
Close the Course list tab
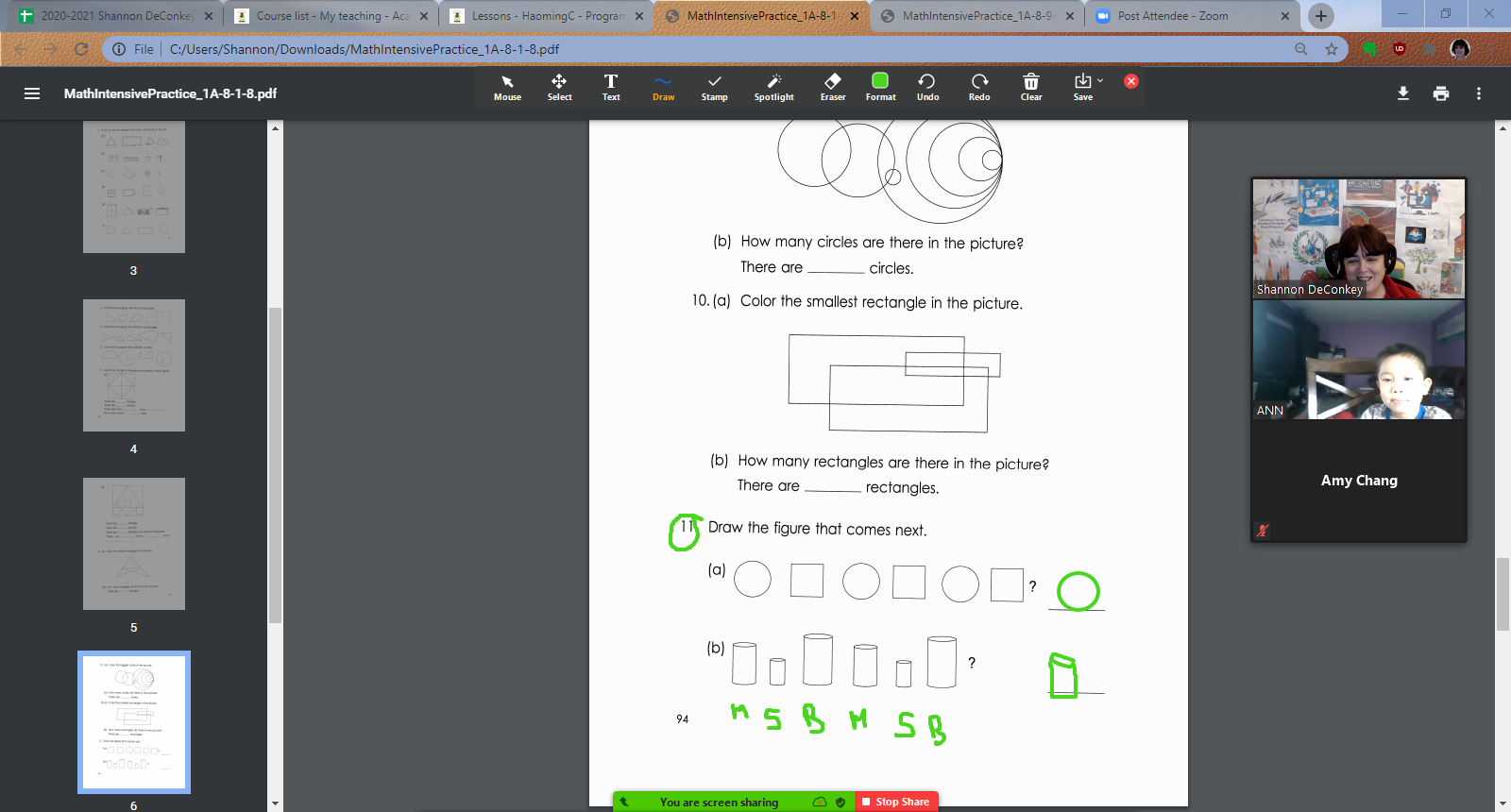(423, 16)
